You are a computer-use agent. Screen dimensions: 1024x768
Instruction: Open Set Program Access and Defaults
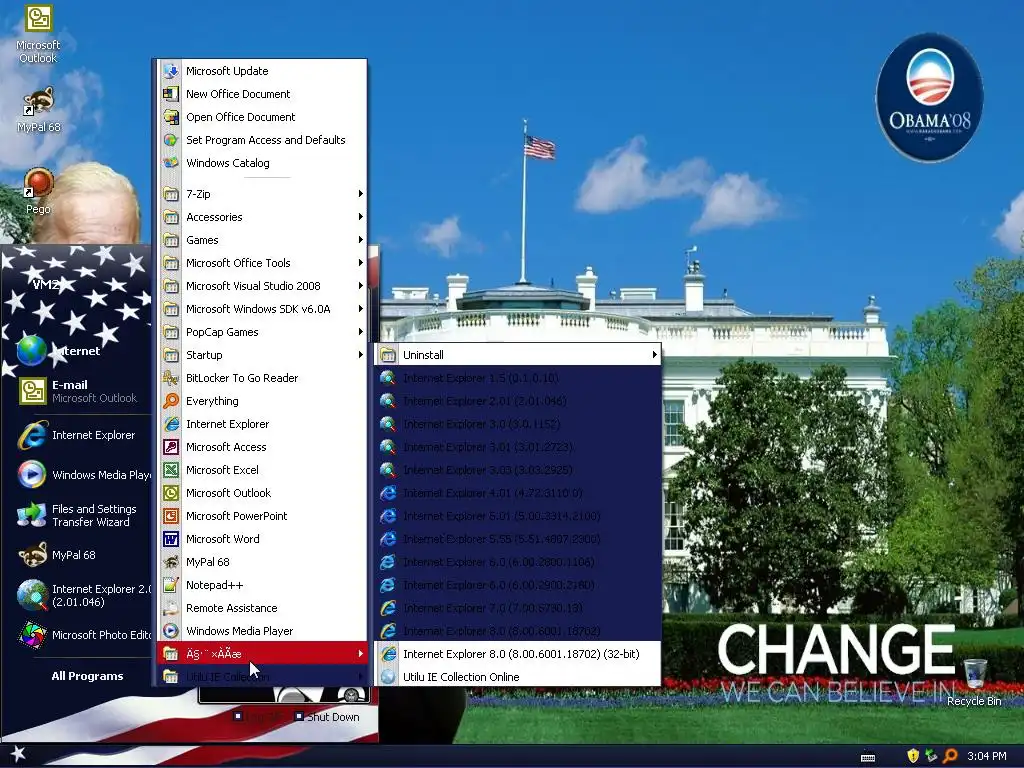[262, 140]
